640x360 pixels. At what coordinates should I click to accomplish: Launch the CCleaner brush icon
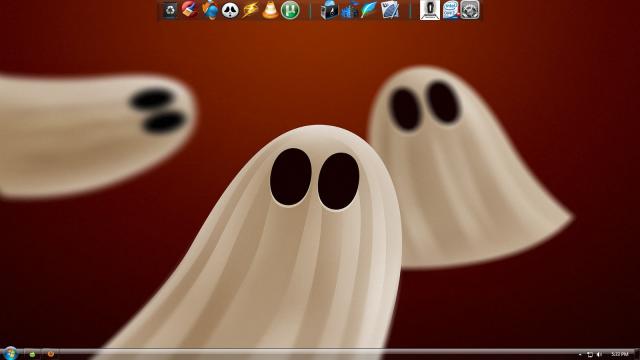(189, 10)
